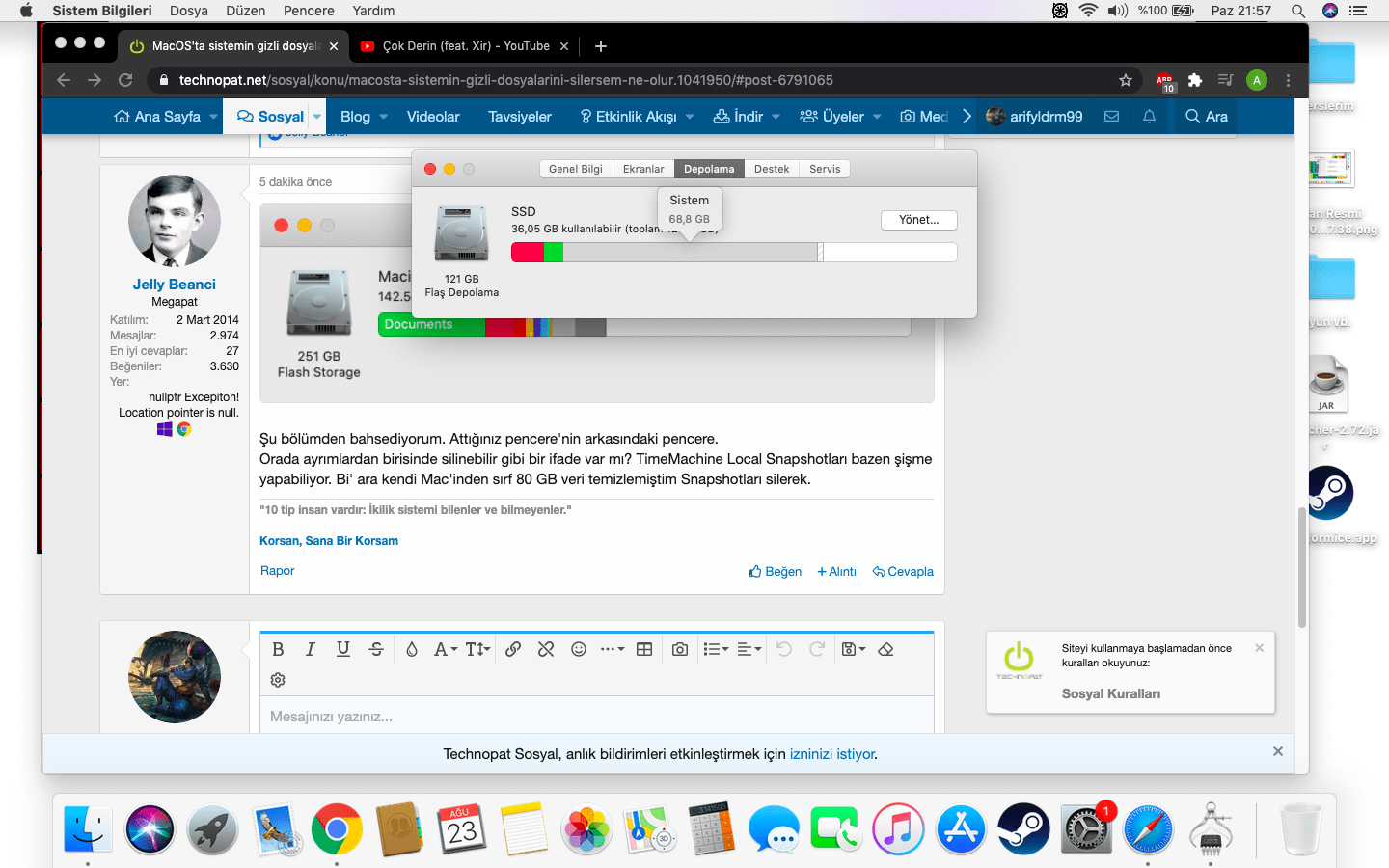Switch to the Servis tab
This screenshot has height=868, width=1389.
pyautogui.click(x=825, y=169)
